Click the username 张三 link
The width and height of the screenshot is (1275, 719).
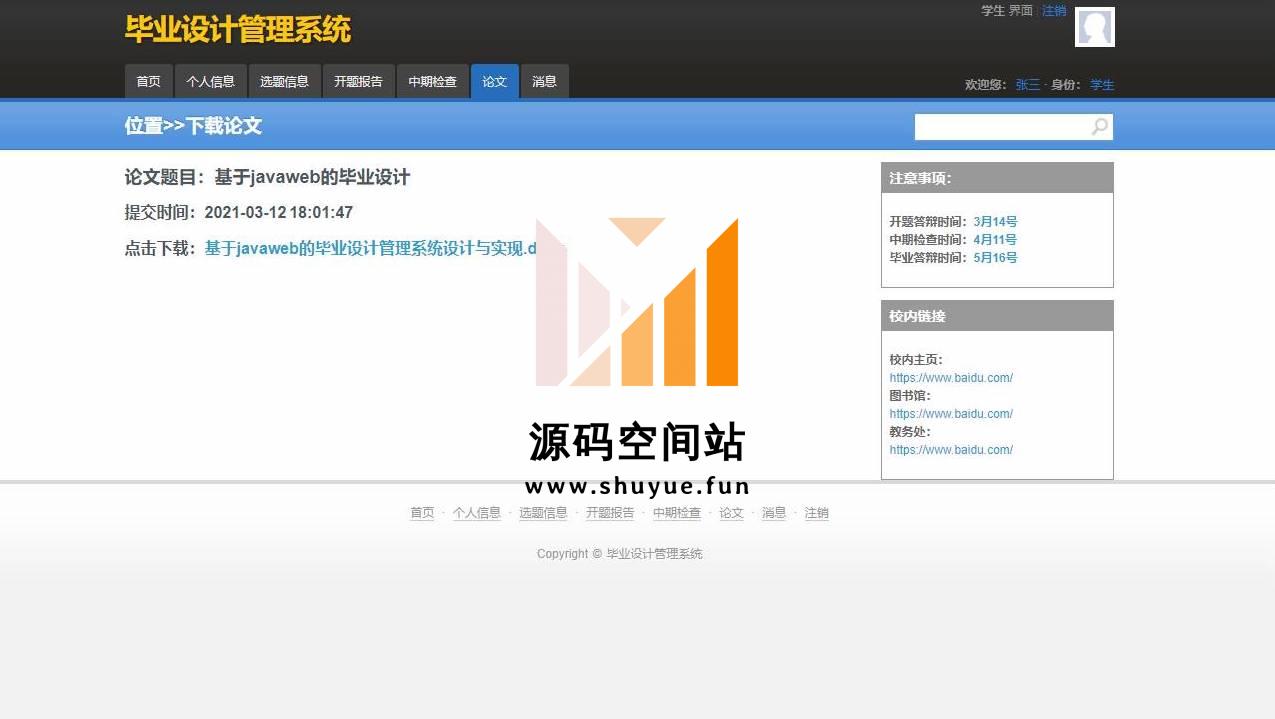tap(1028, 85)
